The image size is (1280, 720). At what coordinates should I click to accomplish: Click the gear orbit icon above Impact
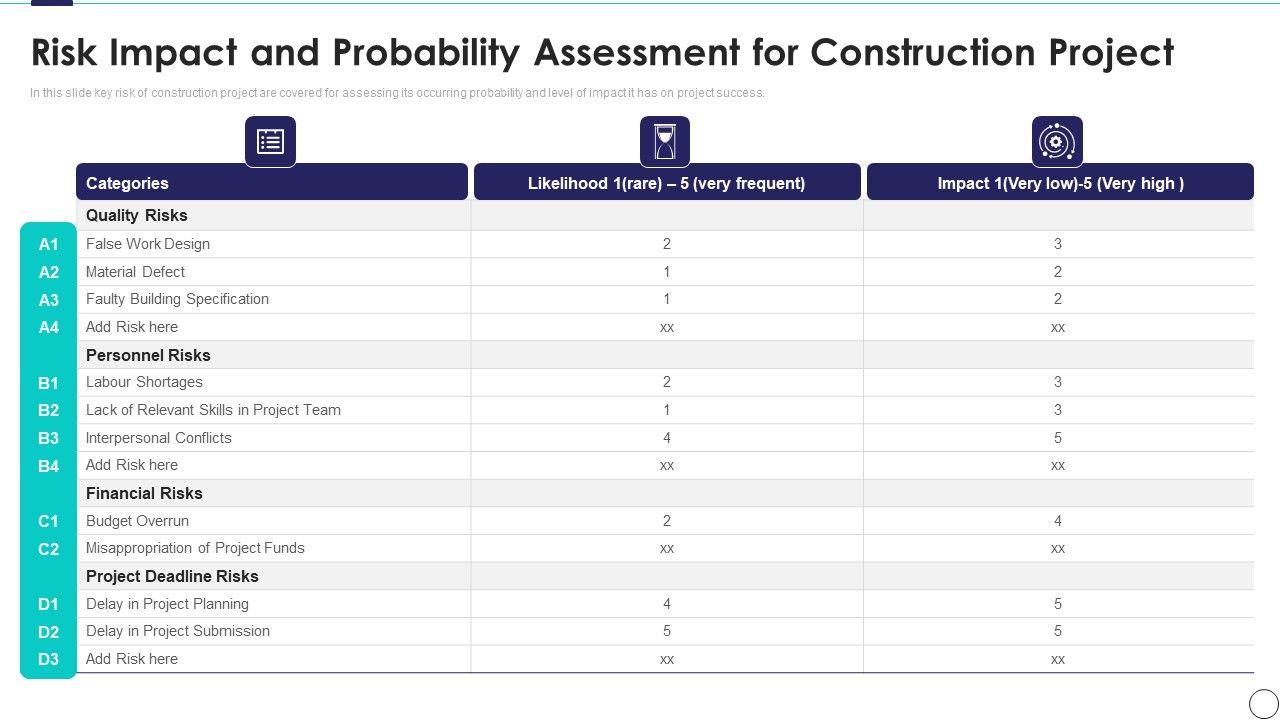[1057, 141]
